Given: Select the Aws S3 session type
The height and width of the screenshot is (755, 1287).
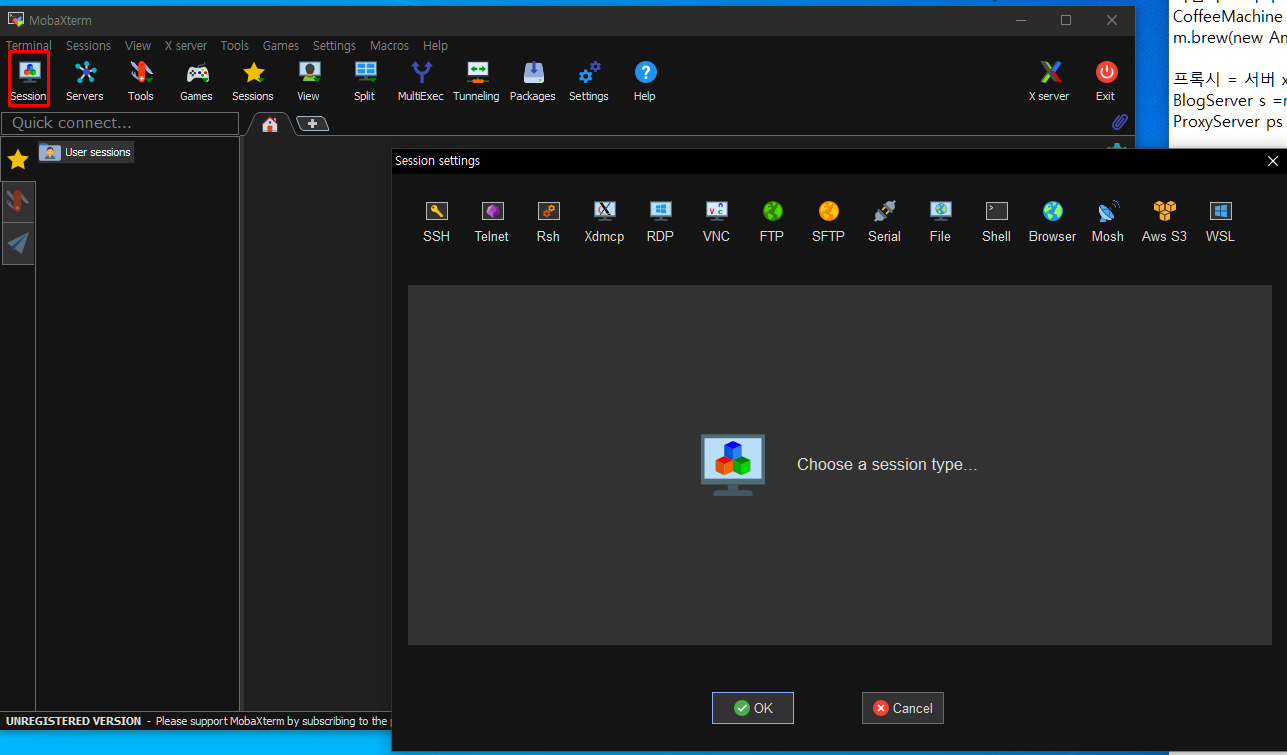Looking at the screenshot, I should pyautogui.click(x=1164, y=222).
